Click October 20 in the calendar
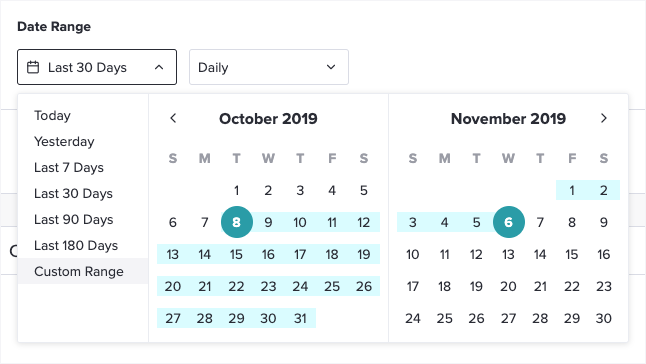 point(173,286)
